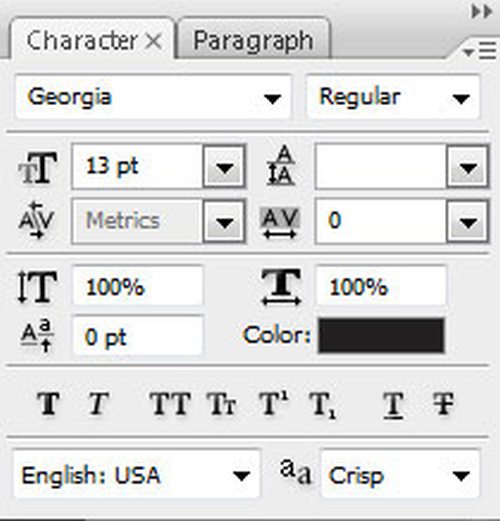The height and width of the screenshot is (521, 500).
Task: Open the English: USA language dropdown
Action: coord(137,475)
